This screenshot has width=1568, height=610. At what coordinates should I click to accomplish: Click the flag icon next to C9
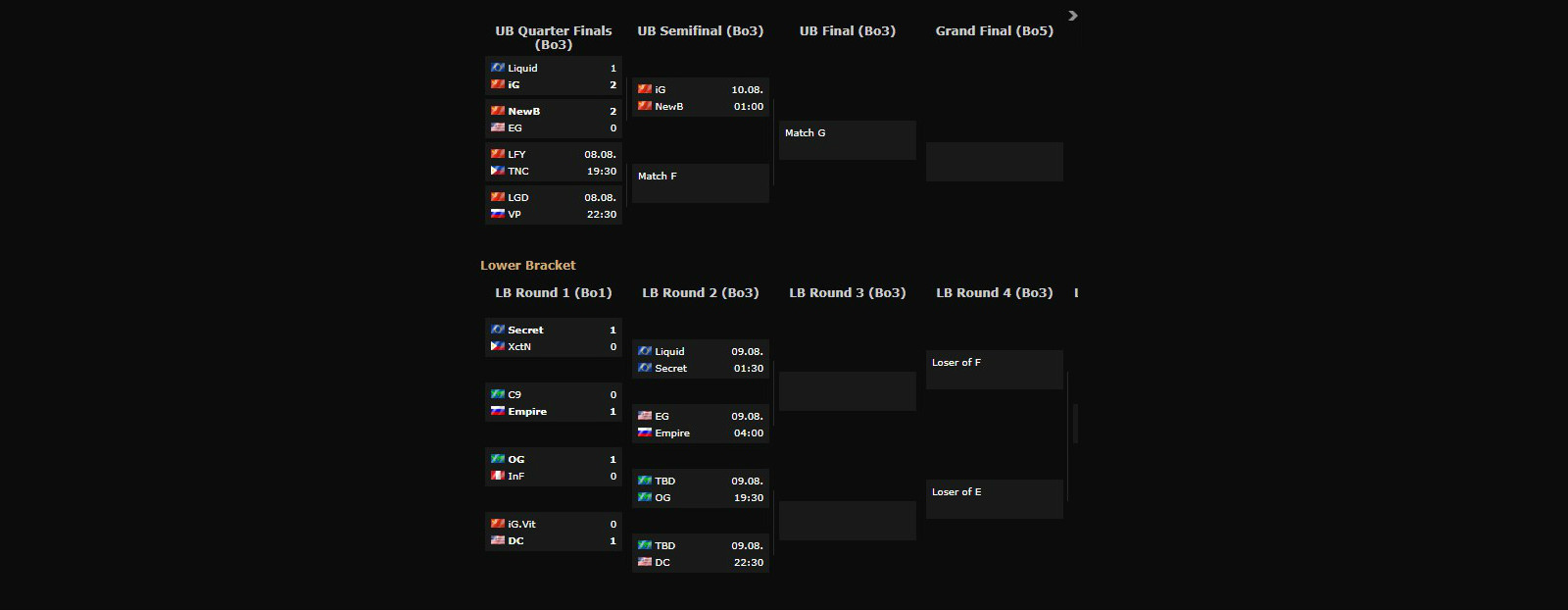498,394
